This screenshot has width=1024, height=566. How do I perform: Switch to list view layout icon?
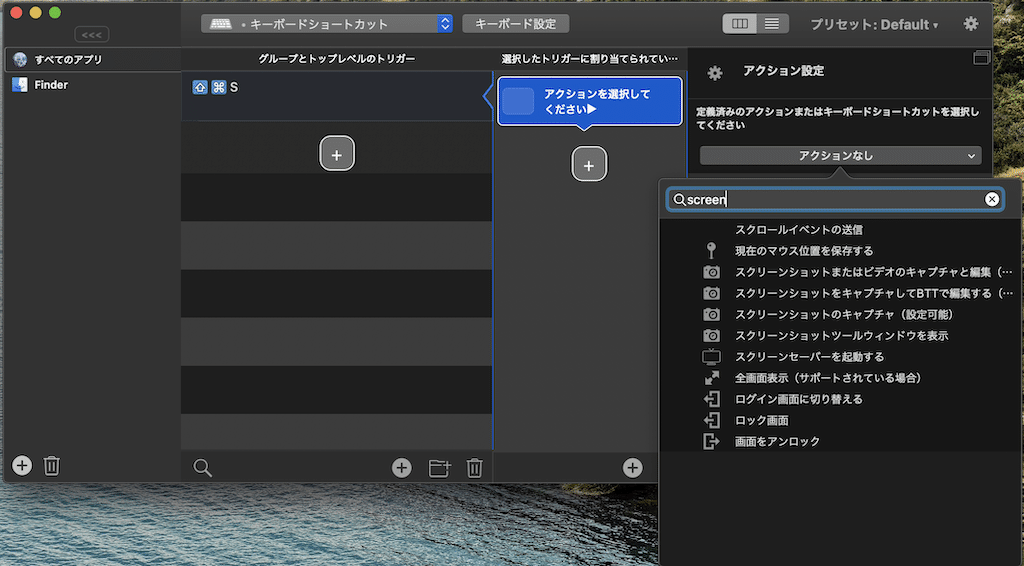point(772,24)
